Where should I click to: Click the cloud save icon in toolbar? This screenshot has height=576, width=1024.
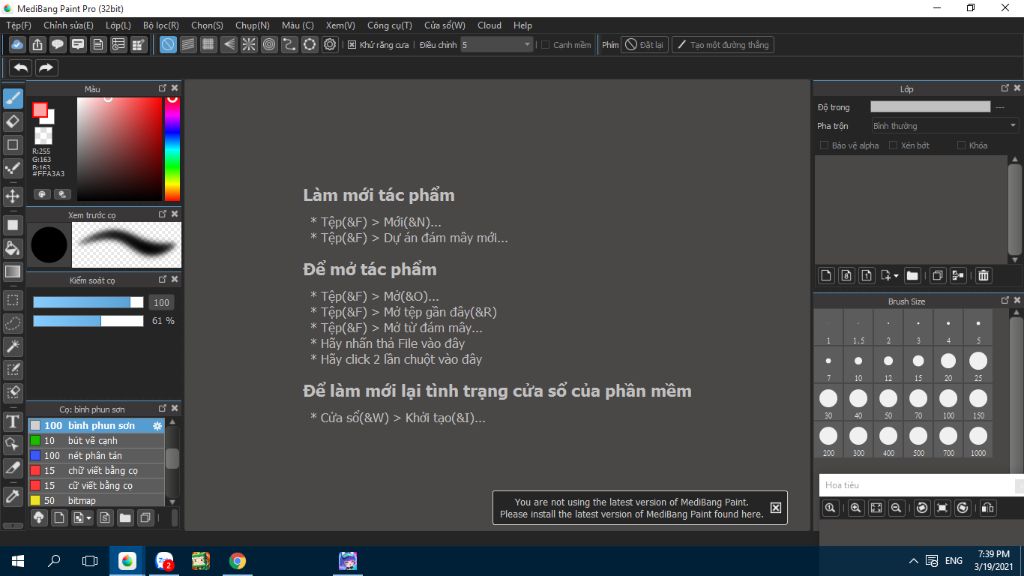coord(17,45)
